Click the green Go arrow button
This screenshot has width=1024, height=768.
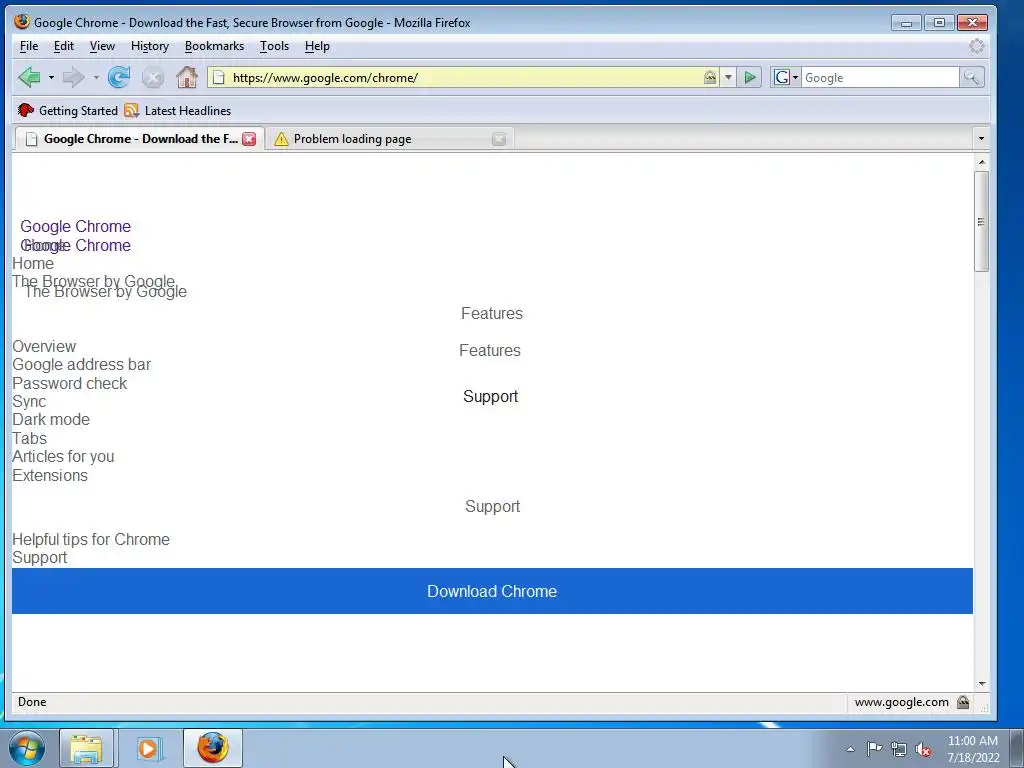tap(750, 78)
